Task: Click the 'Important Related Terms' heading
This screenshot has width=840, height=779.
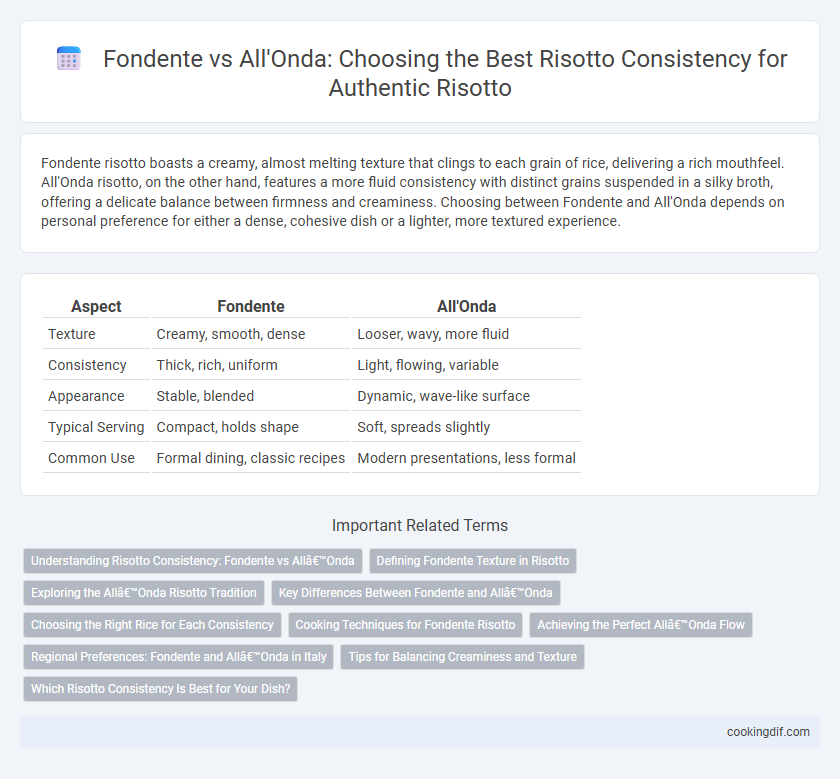Action: (x=420, y=526)
